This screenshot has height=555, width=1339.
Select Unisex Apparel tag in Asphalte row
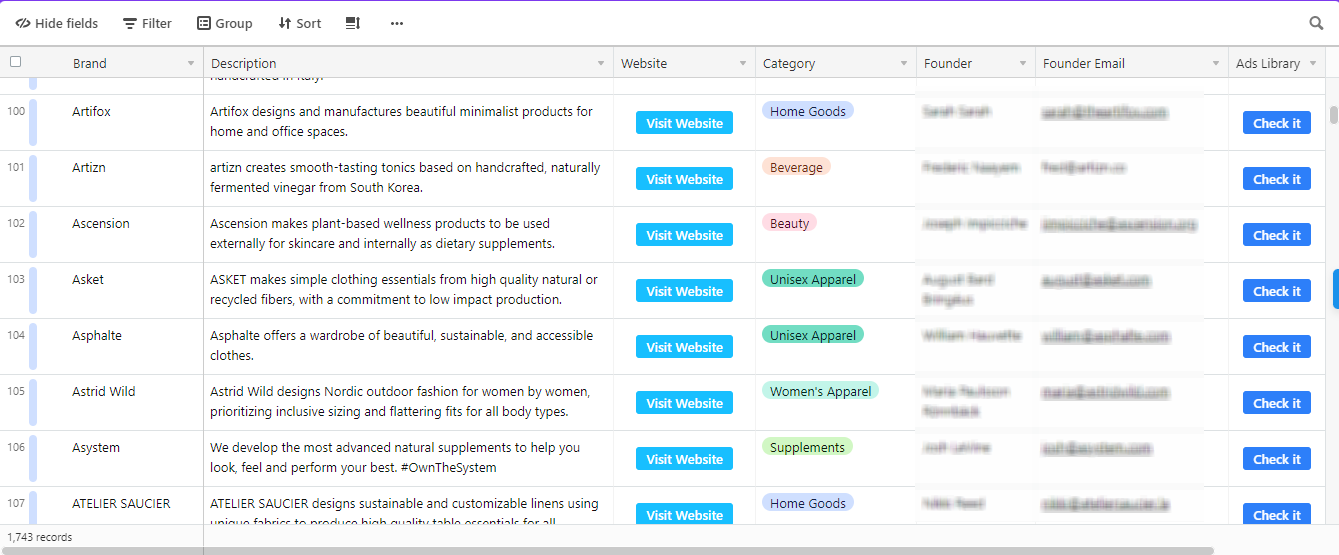click(813, 335)
